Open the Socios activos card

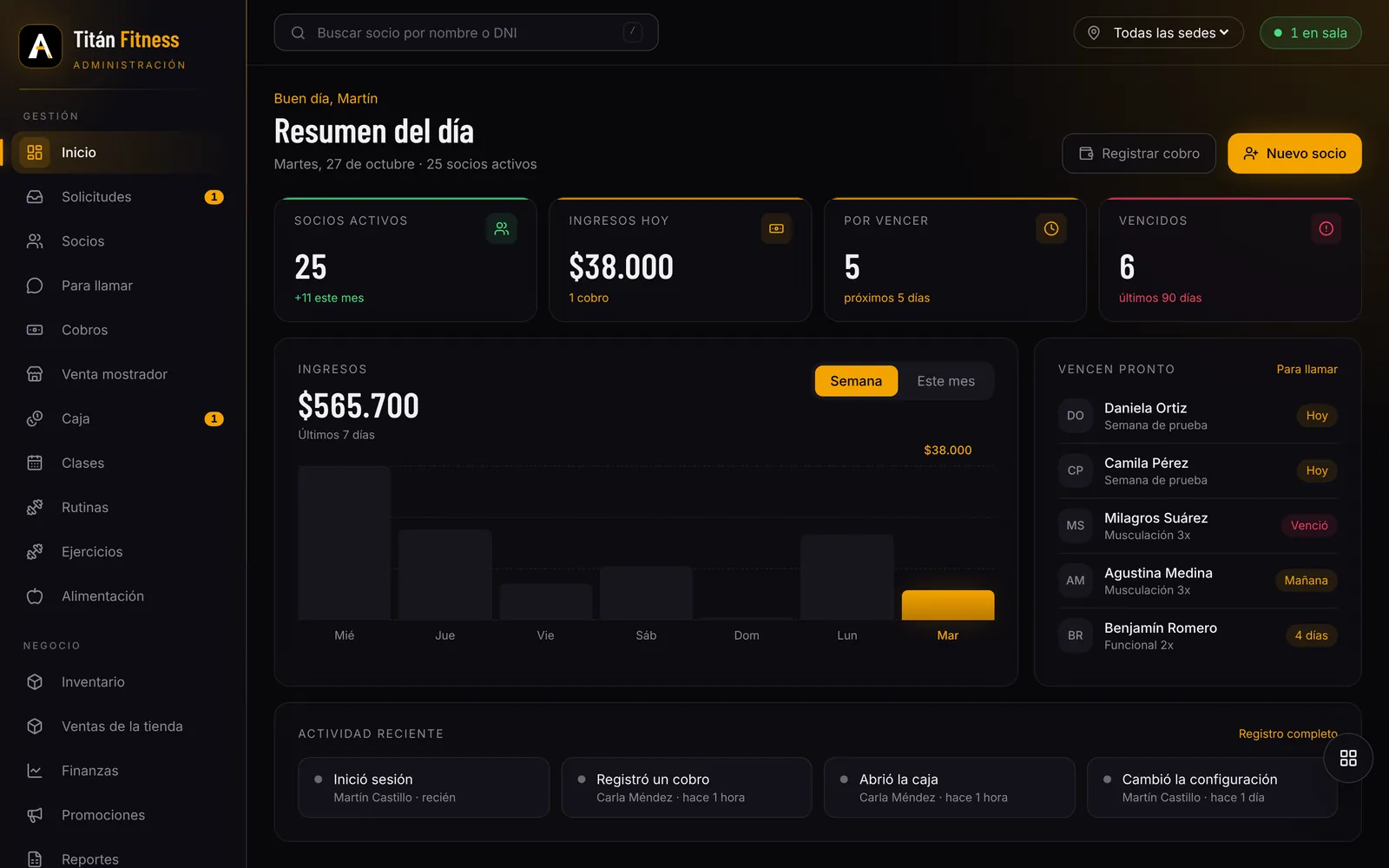[405, 260]
